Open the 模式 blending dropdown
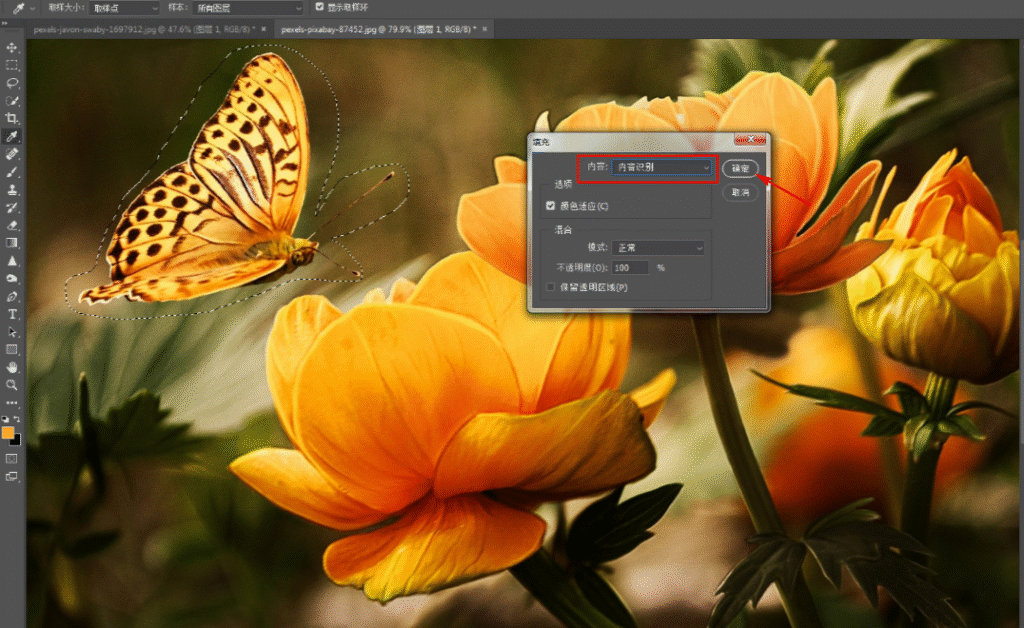 coord(658,247)
